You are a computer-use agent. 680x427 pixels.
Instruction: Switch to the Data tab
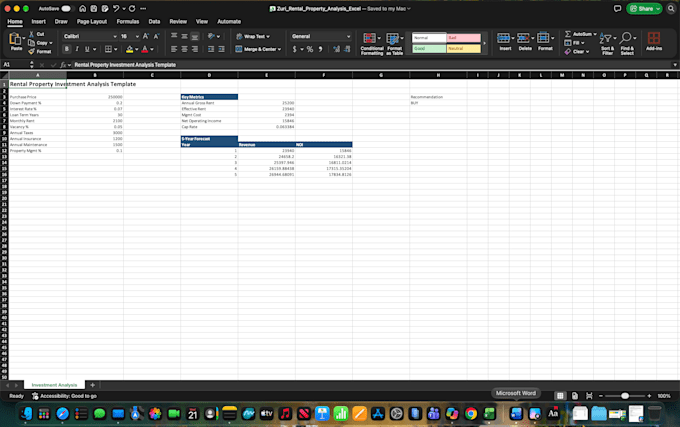pos(154,22)
